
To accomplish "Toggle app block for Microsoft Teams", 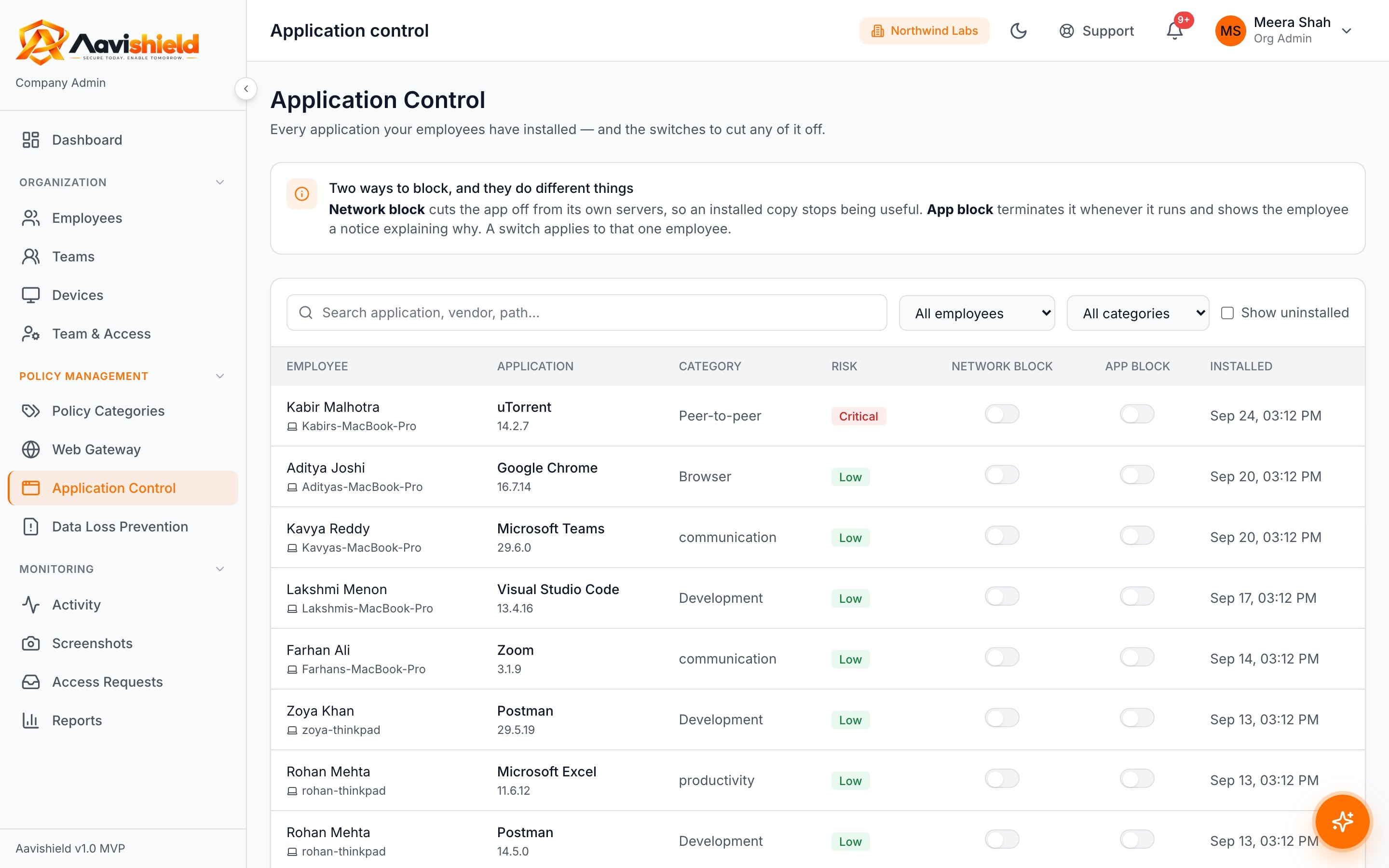I will pos(1136,536).
